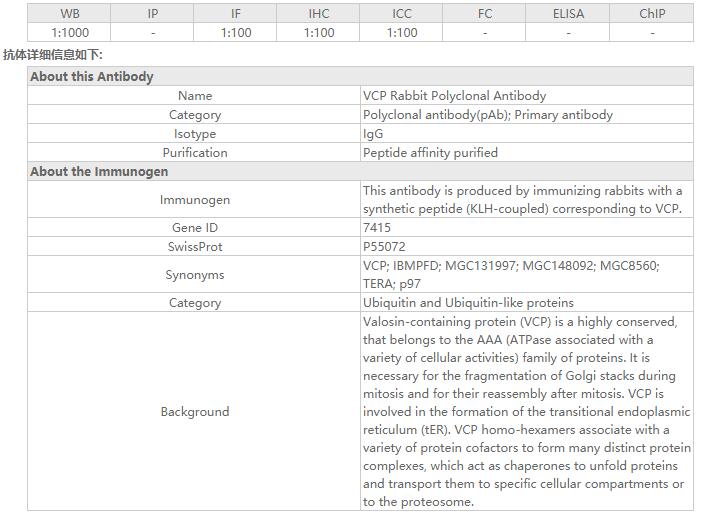Click the 'About the Immunogen' section header
The height and width of the screenshot is (515, 703).
click(x=99, y=172)
